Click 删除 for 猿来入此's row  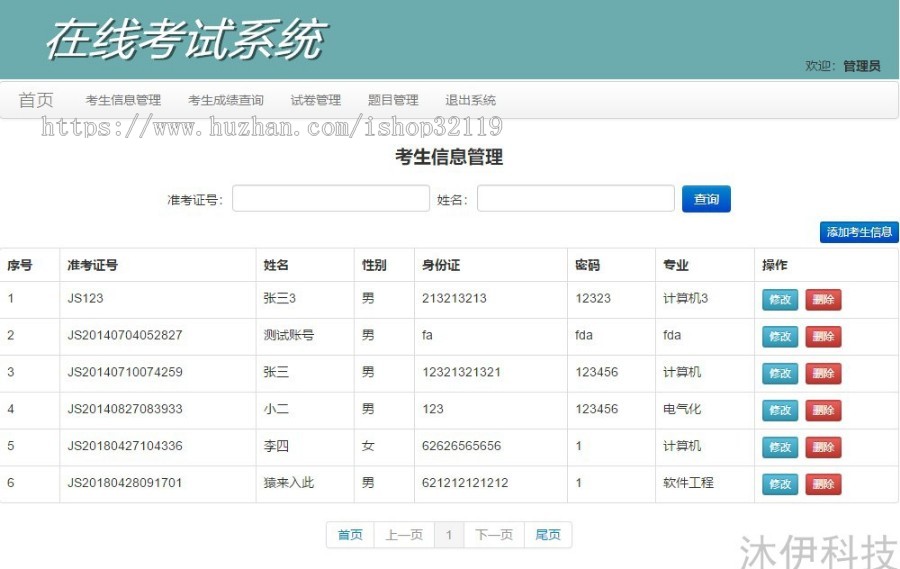[x=823, y=484]
